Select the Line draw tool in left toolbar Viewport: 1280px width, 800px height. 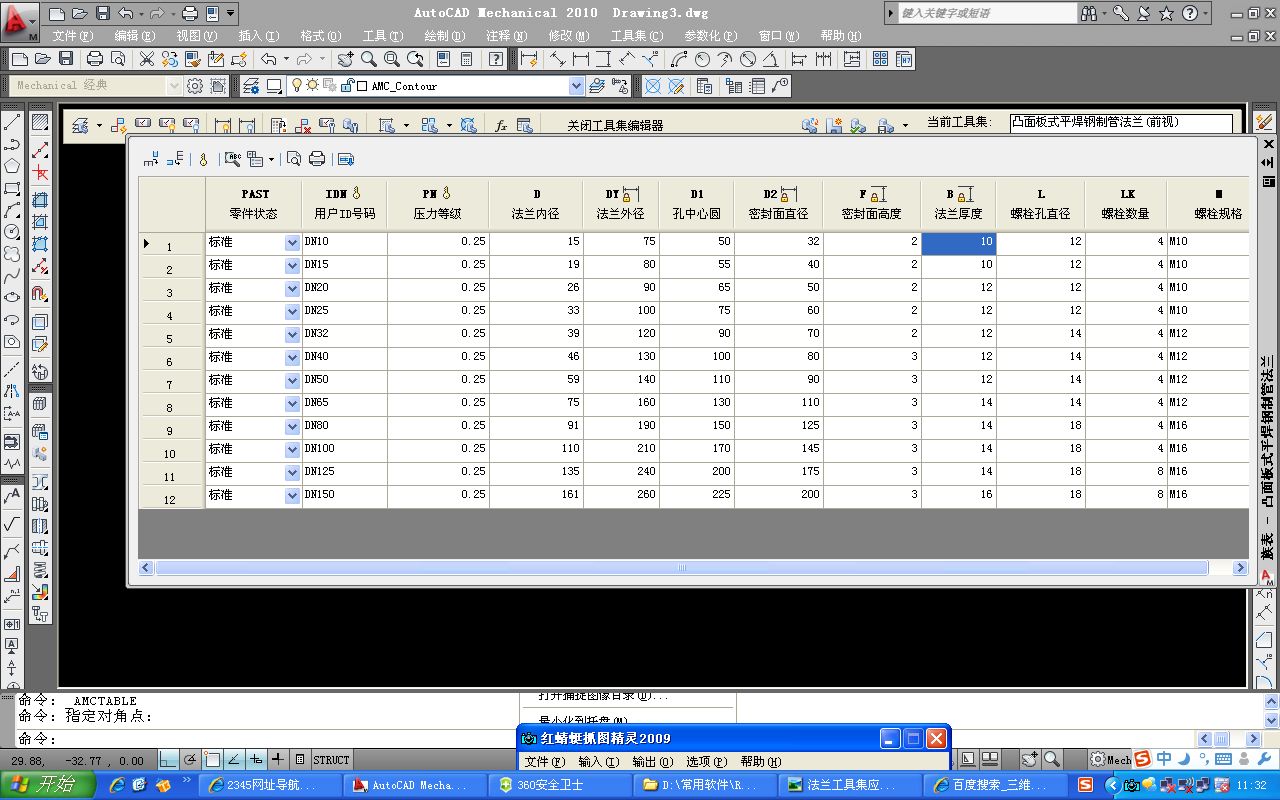[12, 122]
